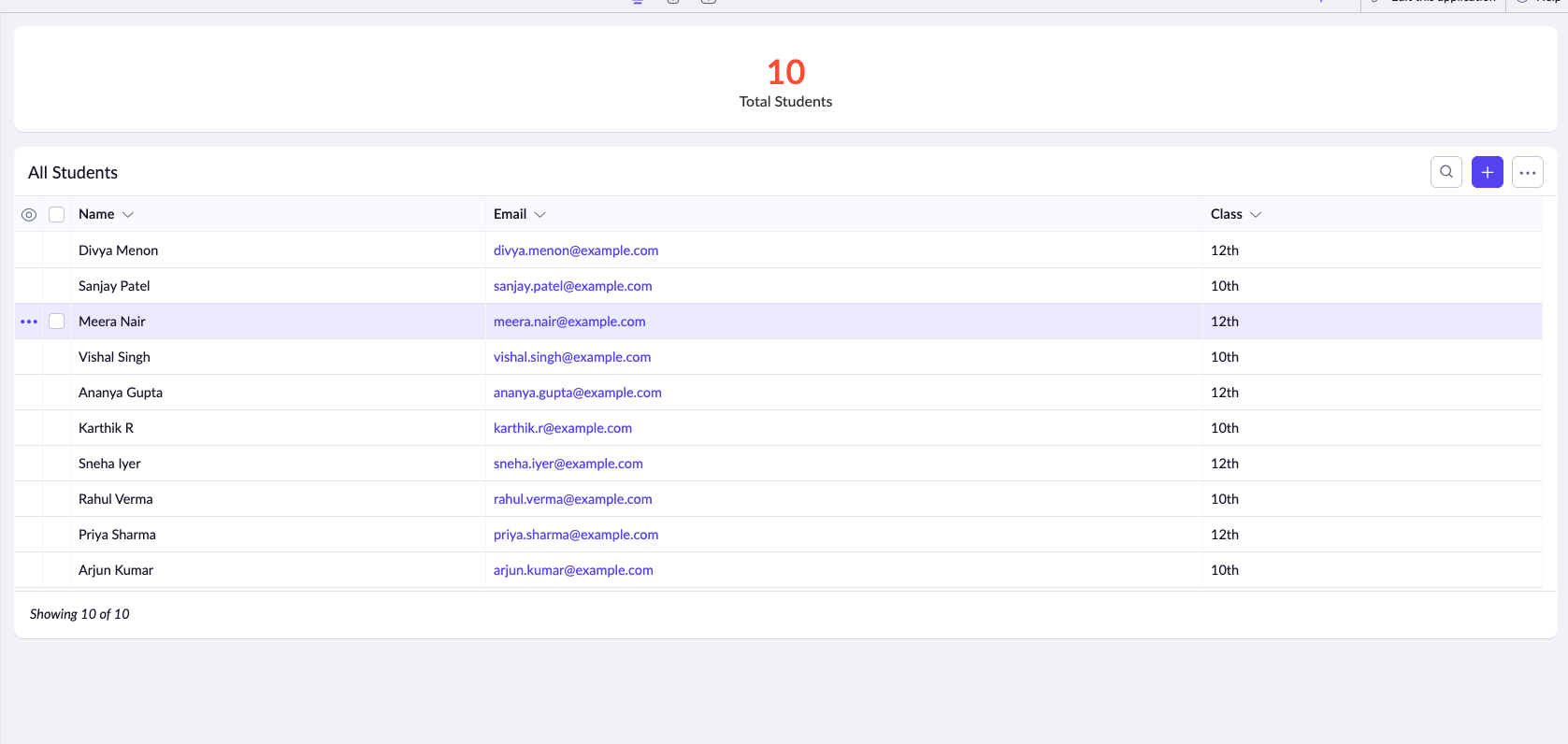Open email sanjay.patel@example.com

pos(573,286)
